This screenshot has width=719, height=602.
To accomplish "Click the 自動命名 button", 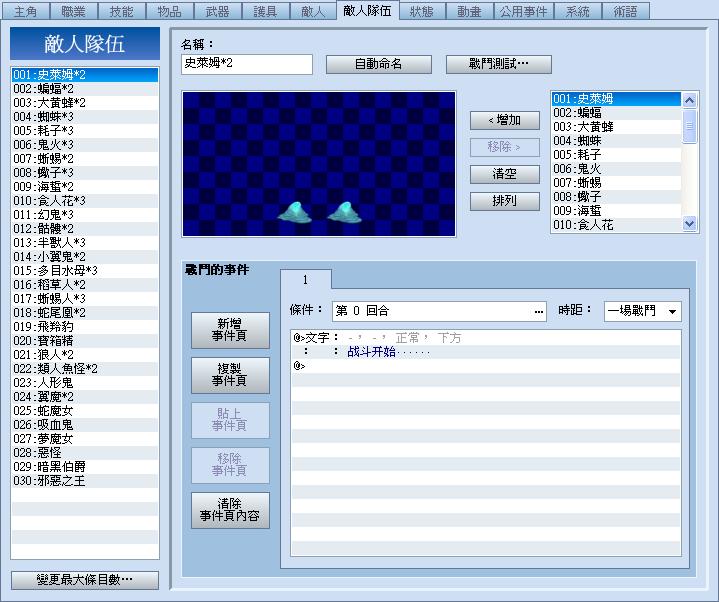I will [x=379, y=64].
